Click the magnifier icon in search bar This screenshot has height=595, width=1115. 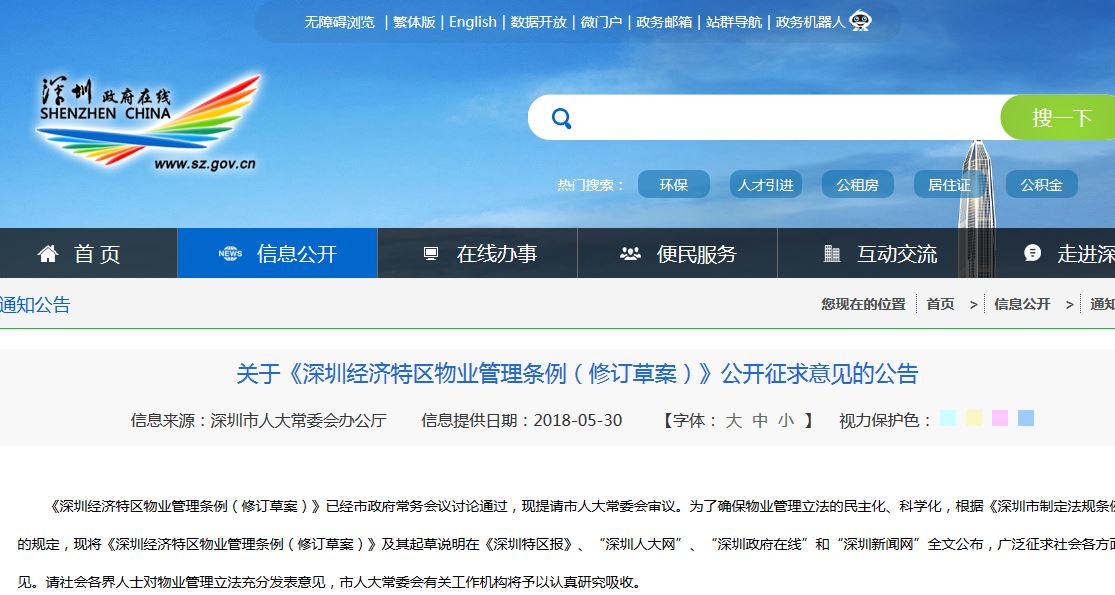pos(561,117)
